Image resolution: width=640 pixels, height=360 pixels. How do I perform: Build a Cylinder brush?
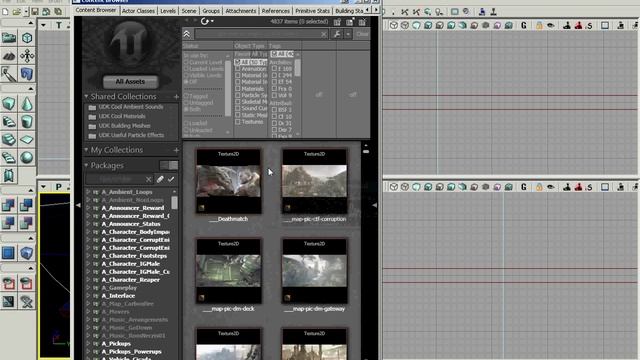point(27,122)
